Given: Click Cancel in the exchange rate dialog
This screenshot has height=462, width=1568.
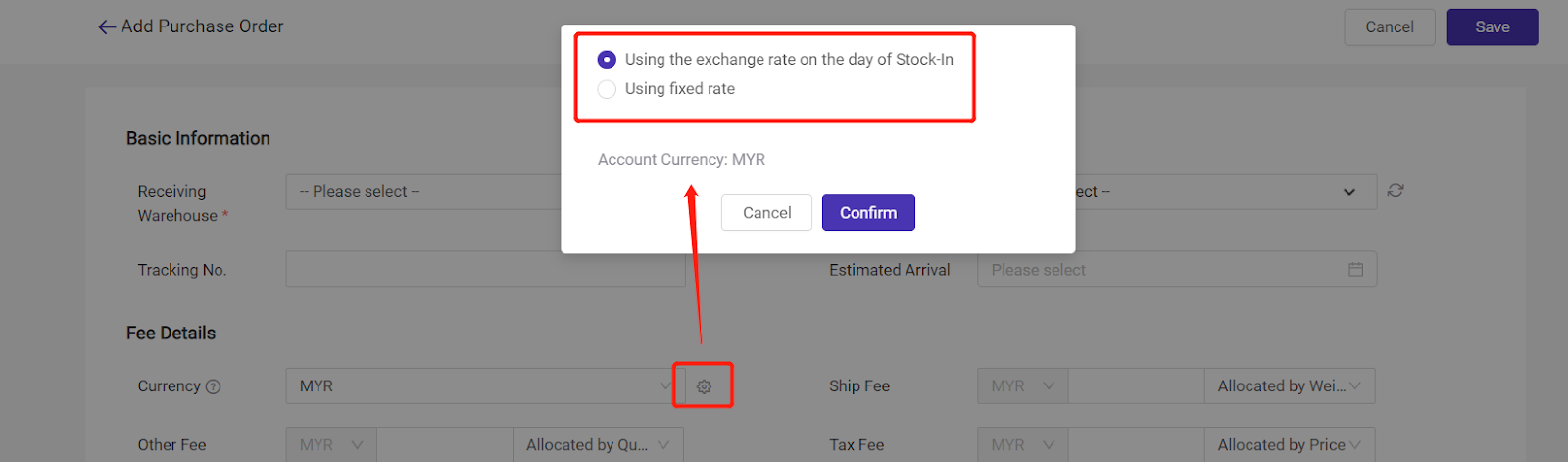Looking at the screenshot, I should coord(766,213).
